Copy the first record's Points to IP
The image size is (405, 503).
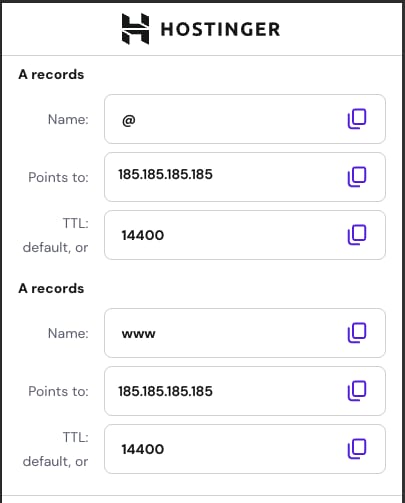coord(357,177)
